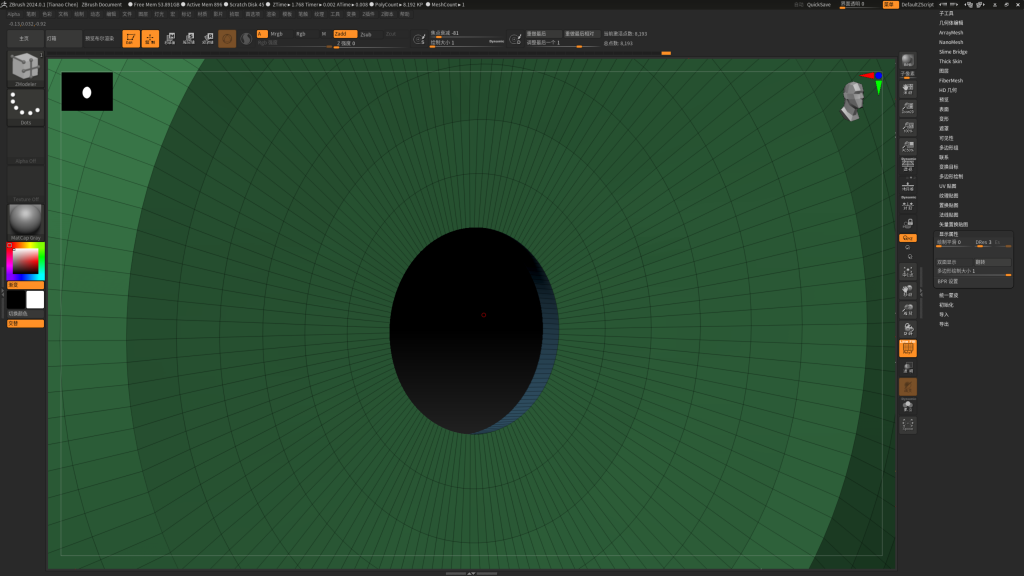This screenshot has height=576, width=1024.
Task: Click DefaultZScript in the title bar
Action: click(918, 5)
